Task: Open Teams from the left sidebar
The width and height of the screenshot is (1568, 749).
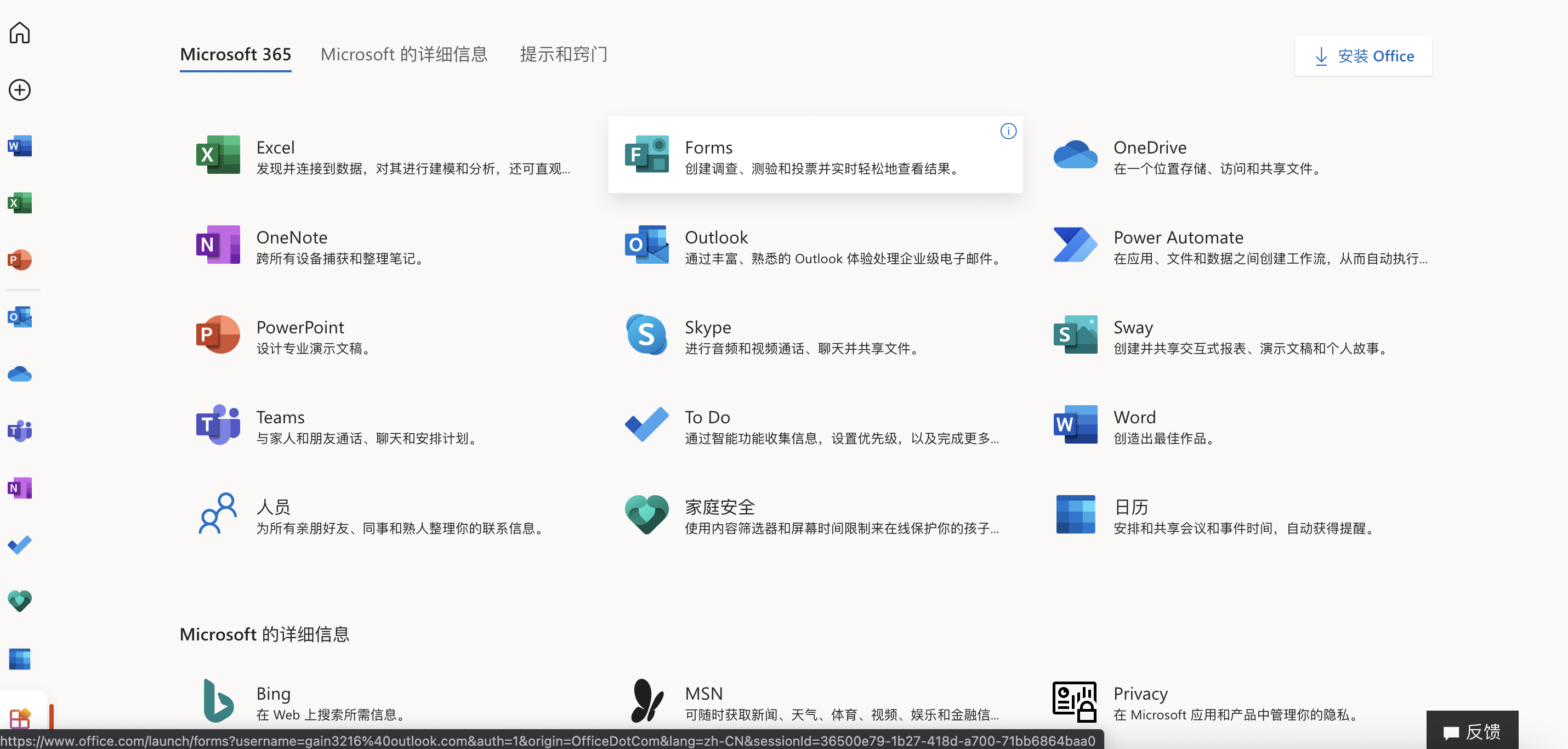Action: coord(20,431)
